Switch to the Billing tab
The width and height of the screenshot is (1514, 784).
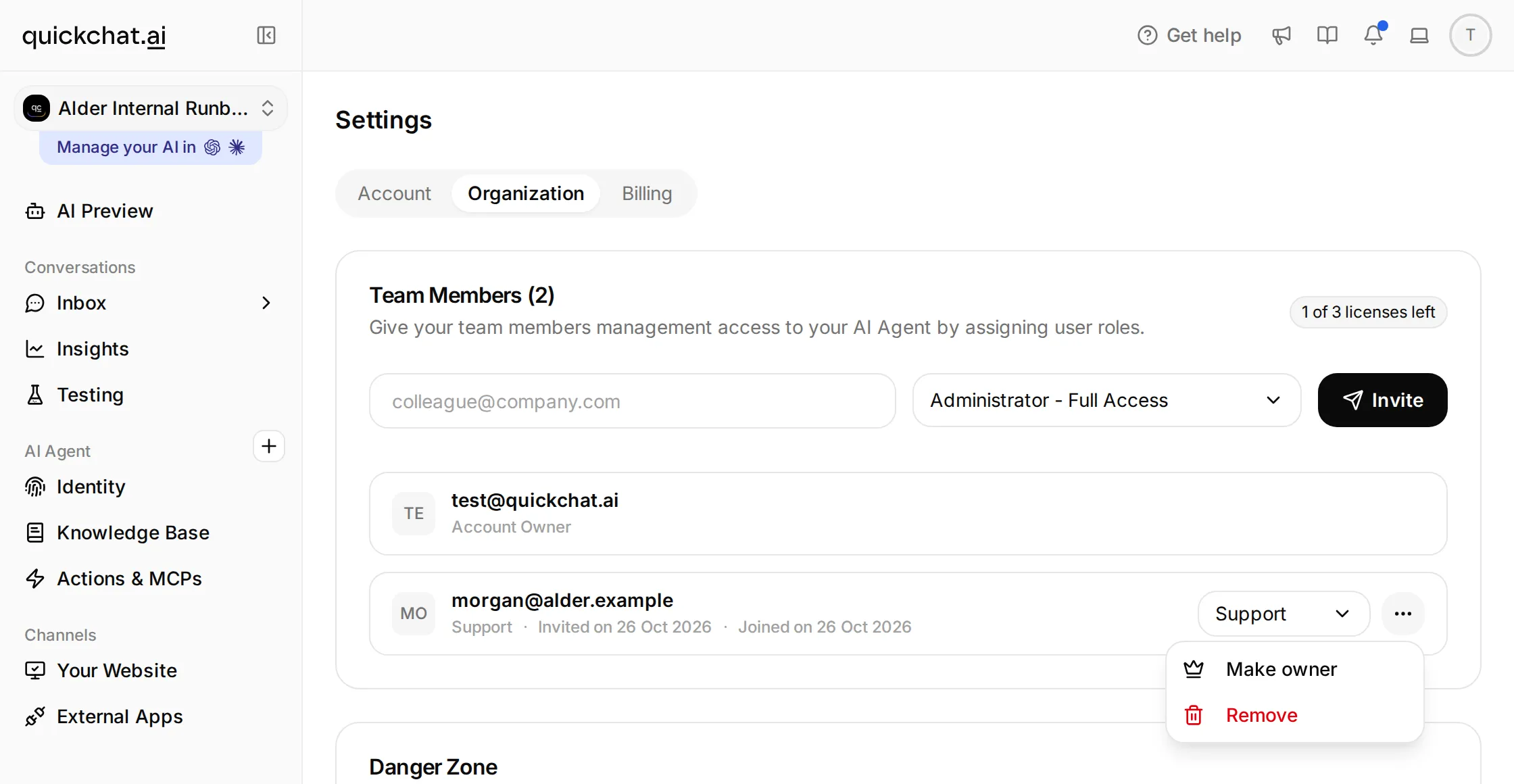point(647,193)
